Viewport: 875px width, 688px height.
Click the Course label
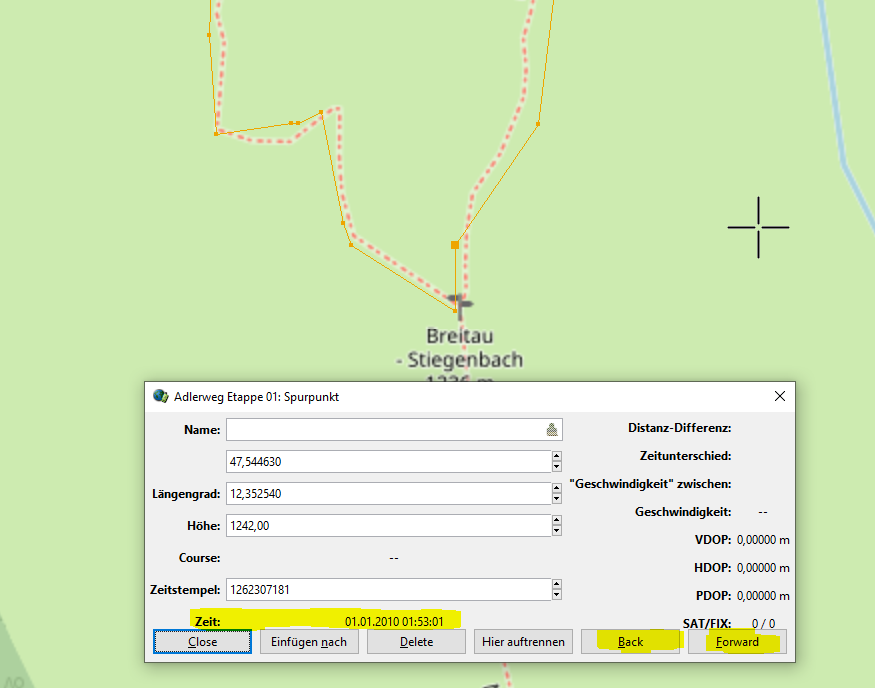coord(199,558)
